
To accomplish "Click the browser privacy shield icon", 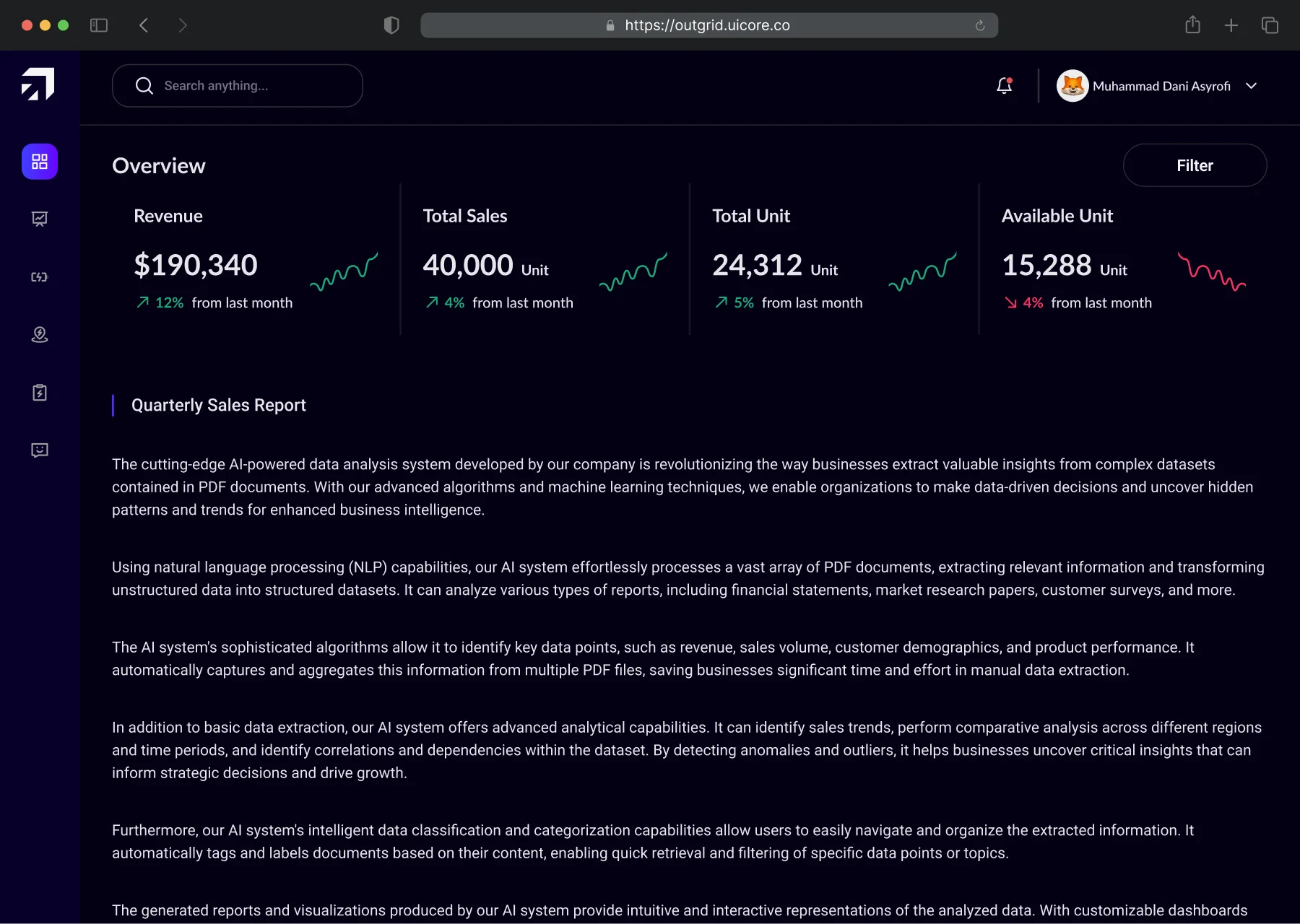I will coord(391,25).
